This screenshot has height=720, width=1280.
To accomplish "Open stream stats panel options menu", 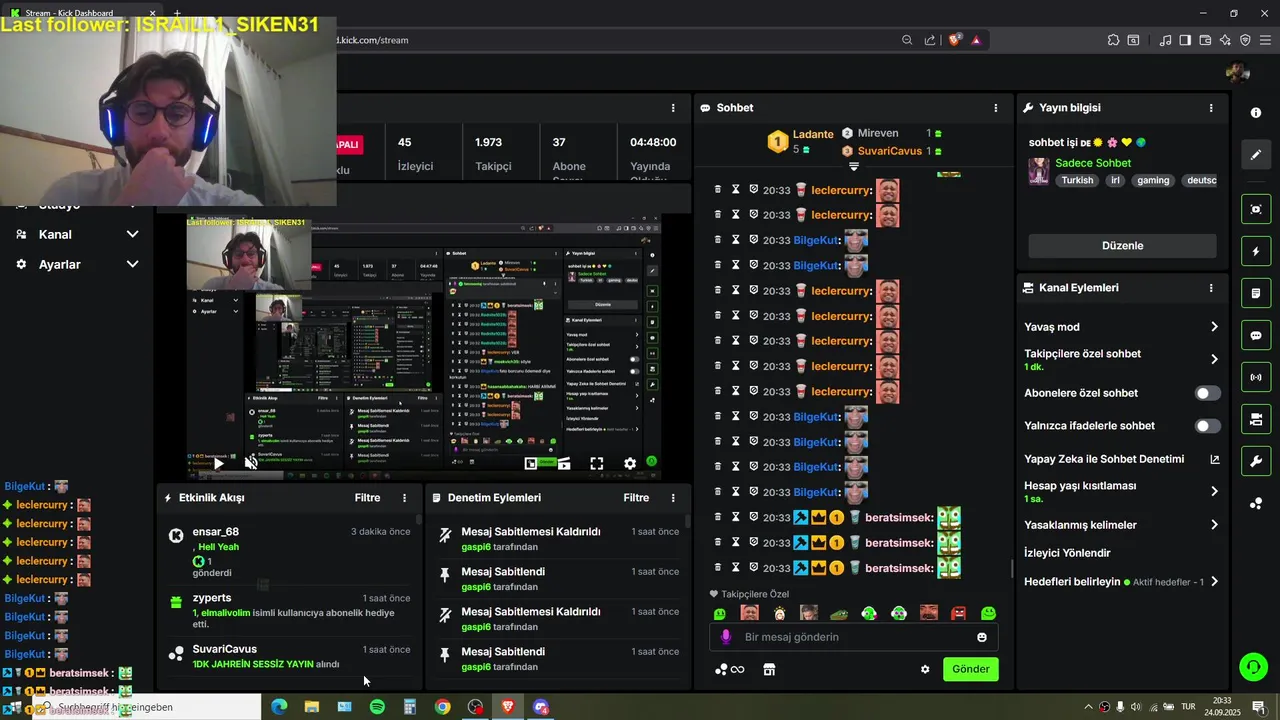I will 673,107.
